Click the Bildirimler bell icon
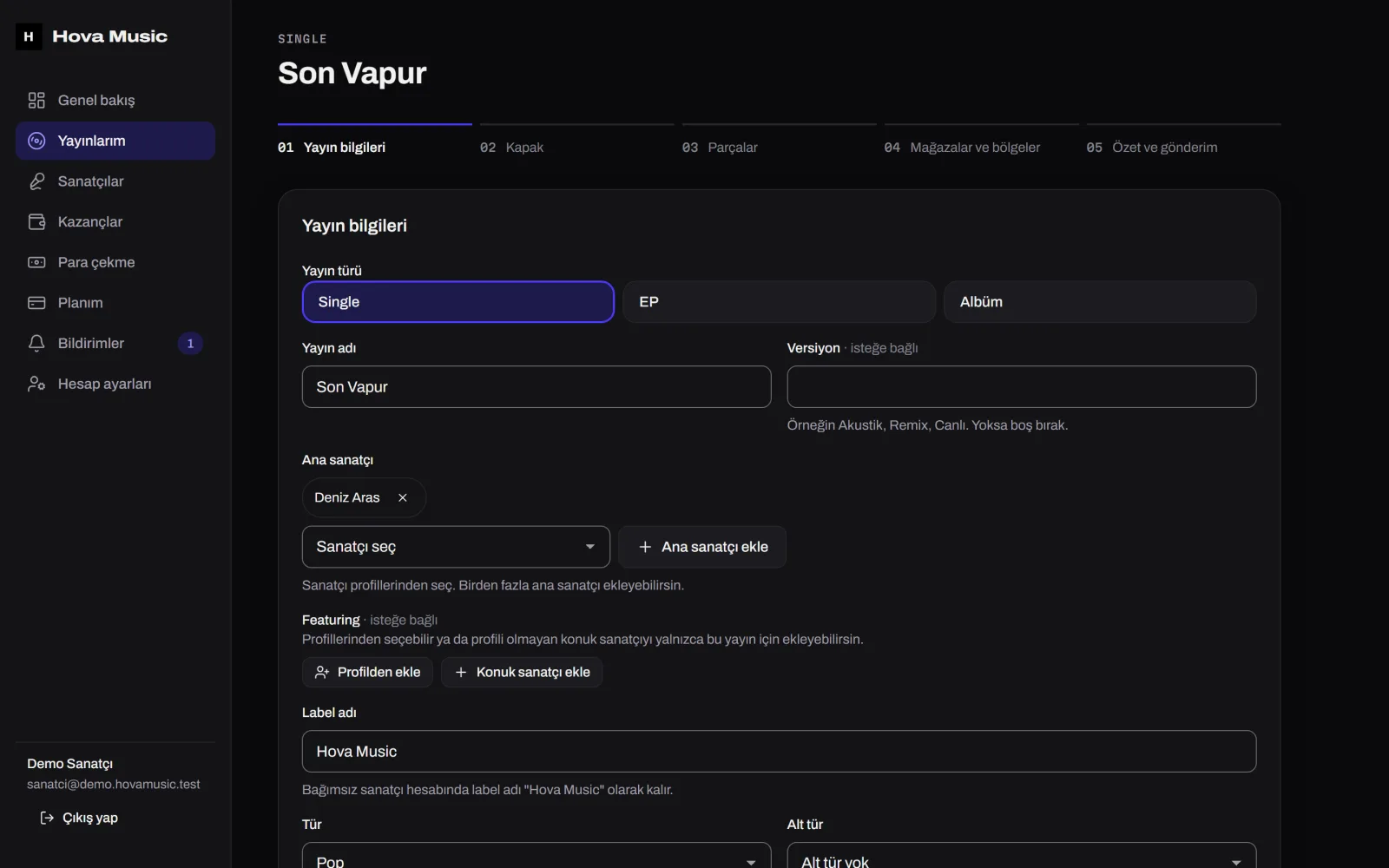Viewport: 1389px width, 868px height. pyautogui.click(x=36, y=344)
